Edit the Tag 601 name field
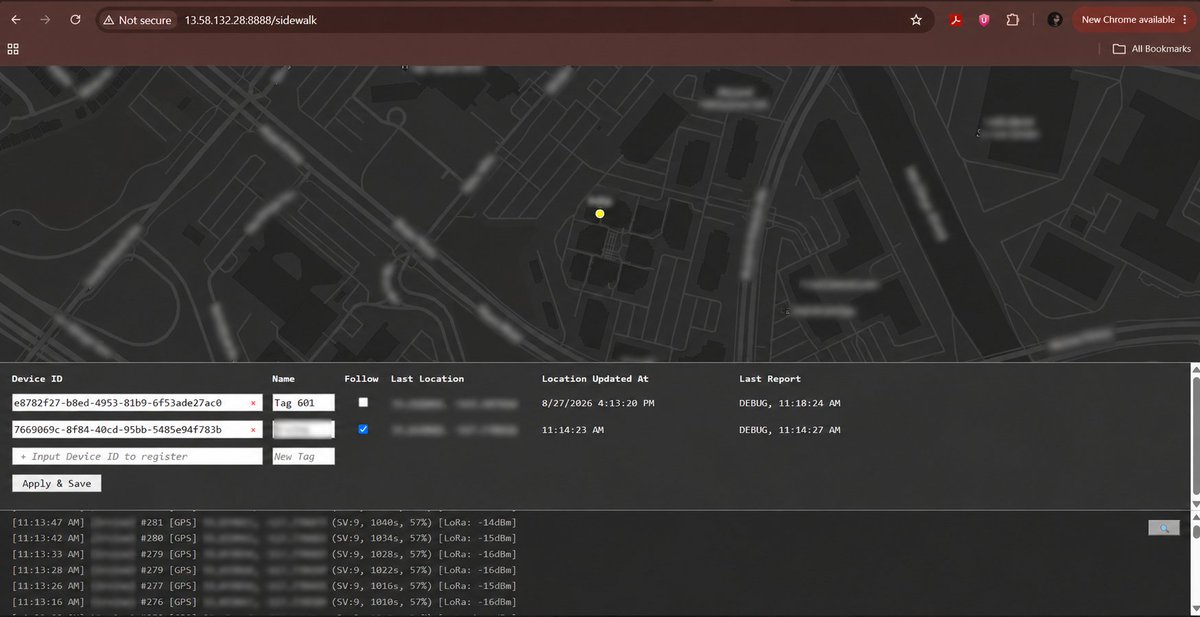 click(x=303, y=403)
